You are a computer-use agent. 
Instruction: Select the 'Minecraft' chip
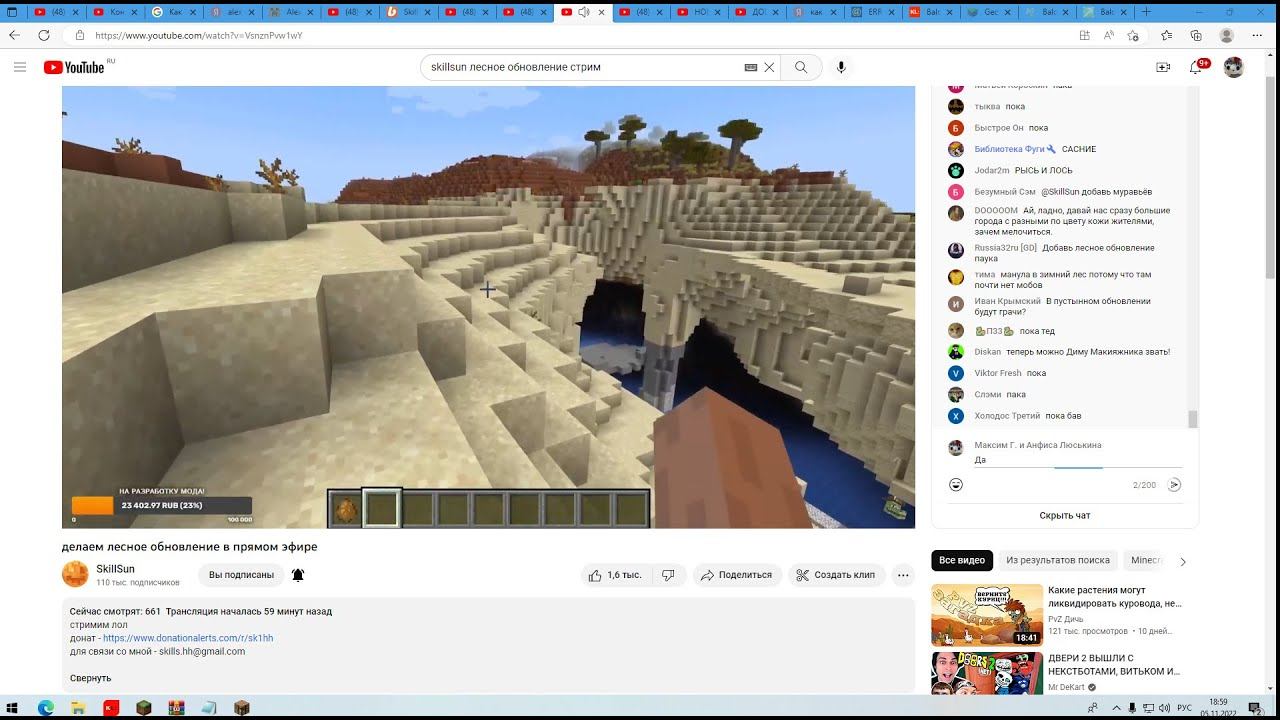click(1146, 561)
